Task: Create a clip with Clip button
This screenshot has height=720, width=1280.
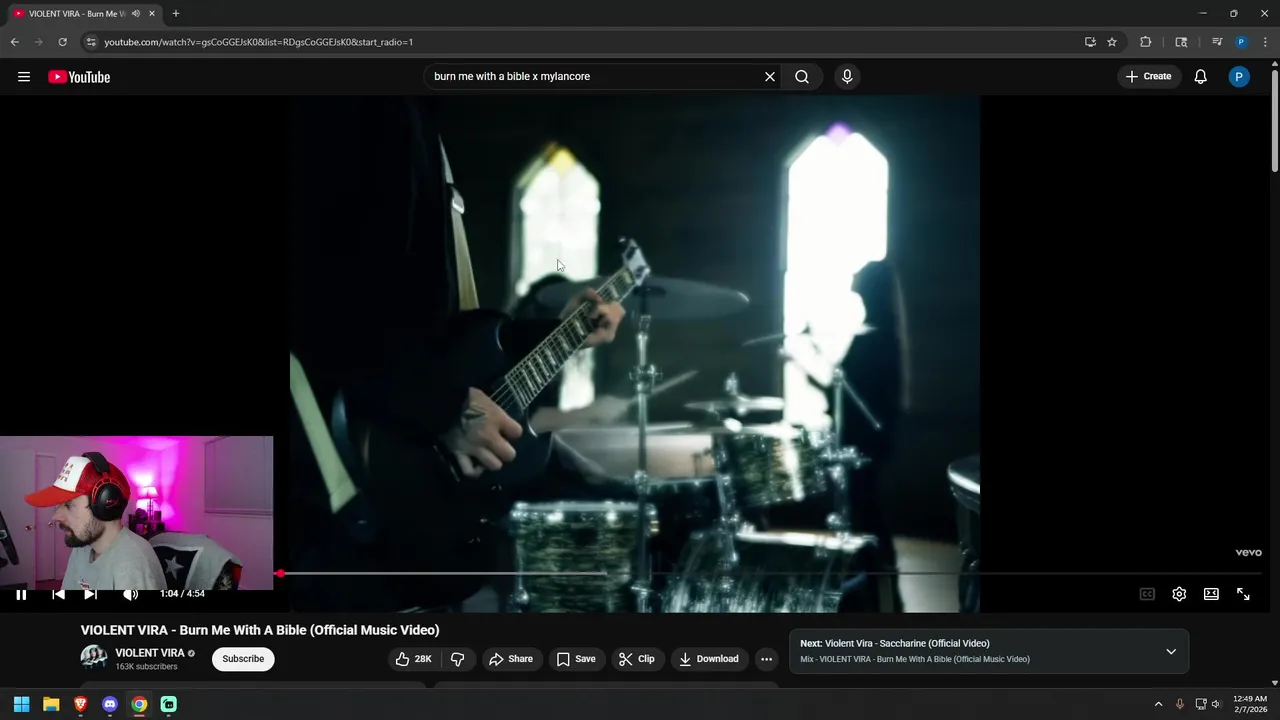Action: tap(637, 659)
